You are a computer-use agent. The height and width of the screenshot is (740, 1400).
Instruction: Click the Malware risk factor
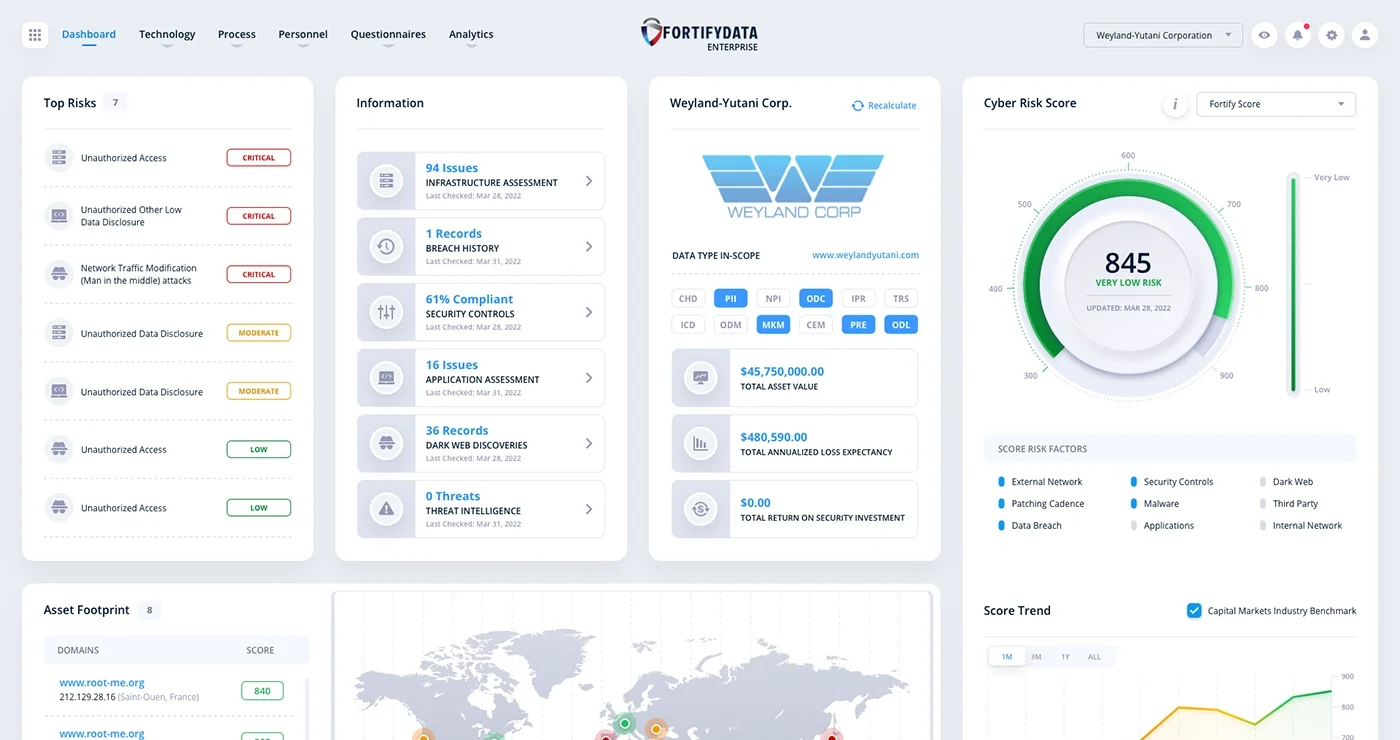coord(1161,504)
